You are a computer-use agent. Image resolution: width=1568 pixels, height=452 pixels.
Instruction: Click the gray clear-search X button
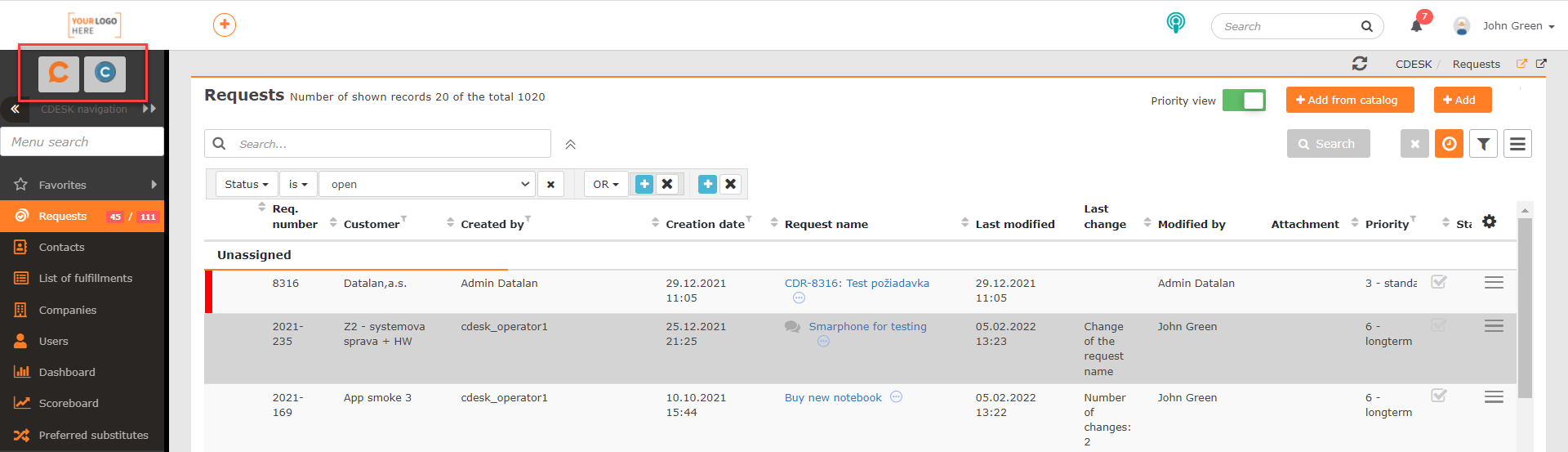[x=1415, y=144]
